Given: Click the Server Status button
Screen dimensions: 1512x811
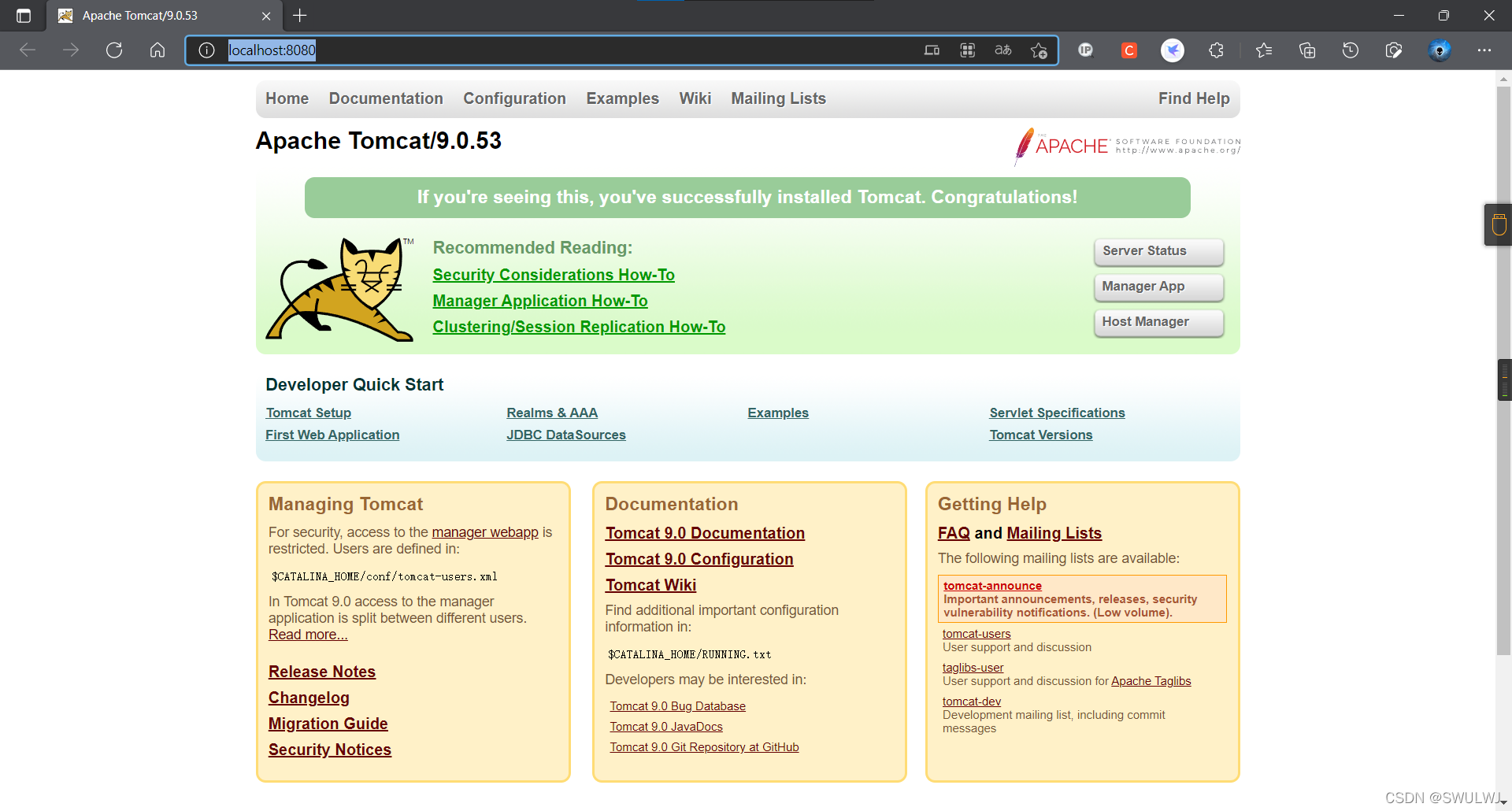Looking at the screenshot, I should click(x=1158, y=251).
